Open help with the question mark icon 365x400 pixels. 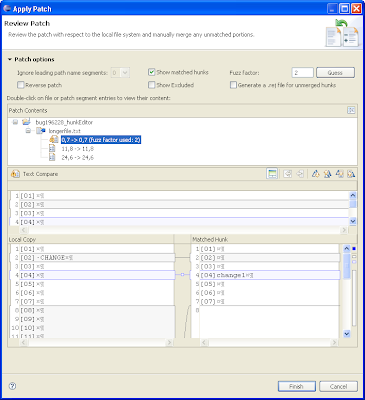pyautogui.click(x=12, y=386)
